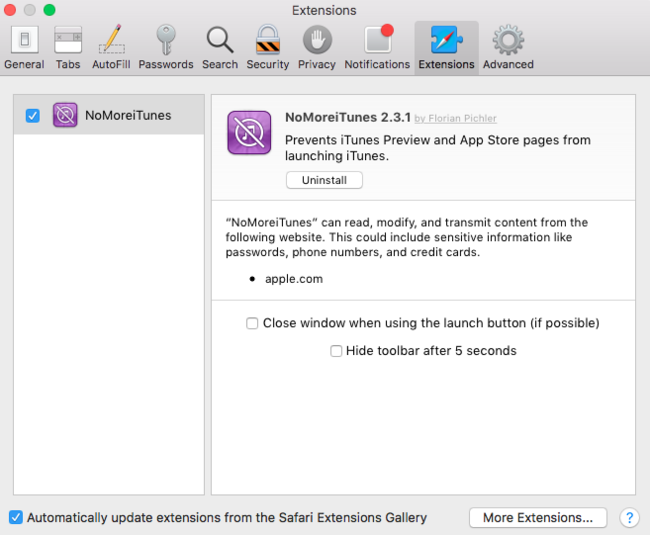Open the Notifications preferences pane

pos(377,48)
